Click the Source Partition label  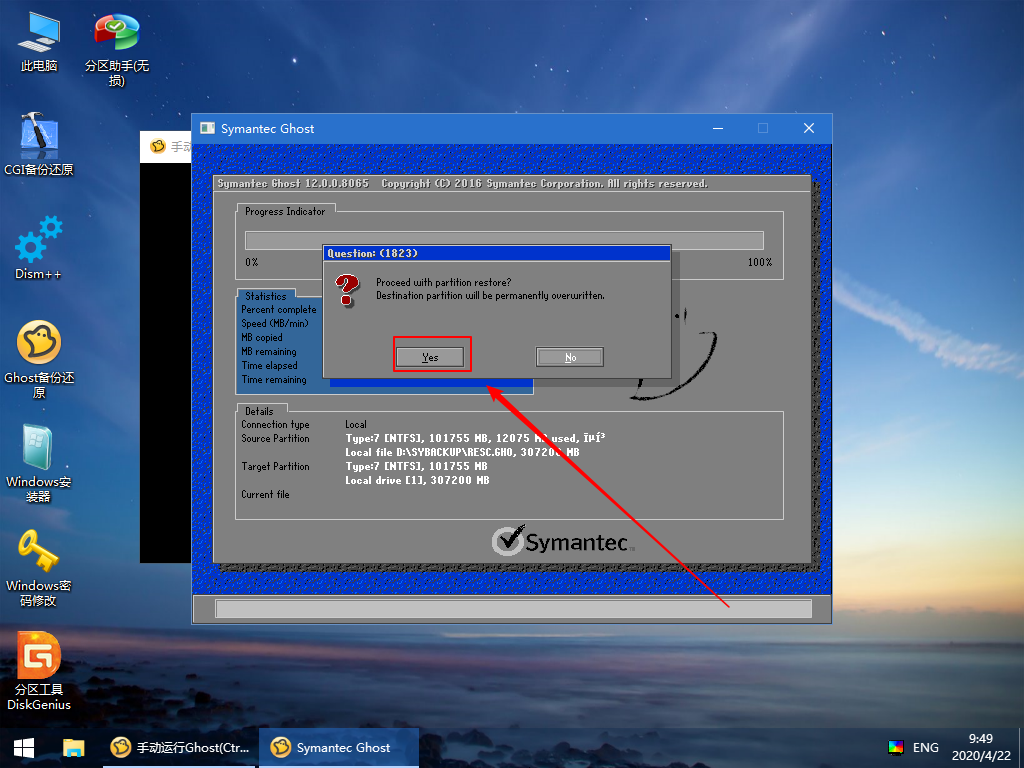[x=275, y=438]
